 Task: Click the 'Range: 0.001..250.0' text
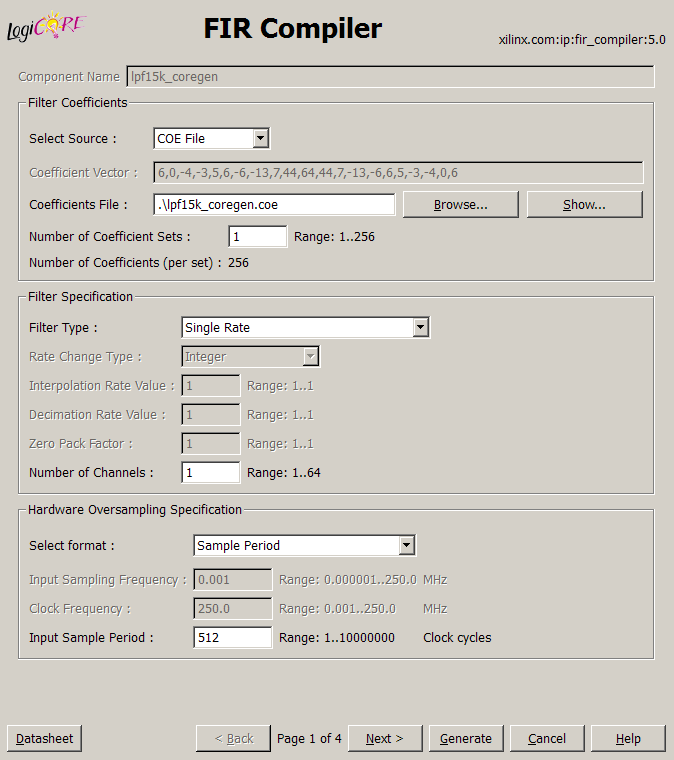click(x=337, y=609)
